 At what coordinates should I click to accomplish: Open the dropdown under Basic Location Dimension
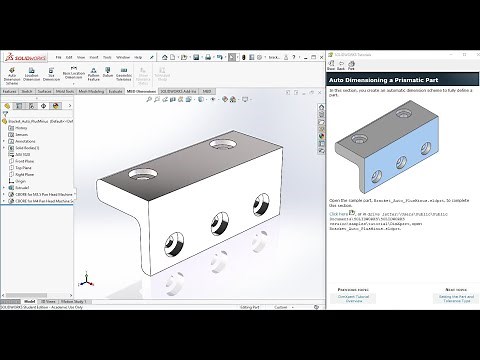pyautogui.click(x=74, y=84)
